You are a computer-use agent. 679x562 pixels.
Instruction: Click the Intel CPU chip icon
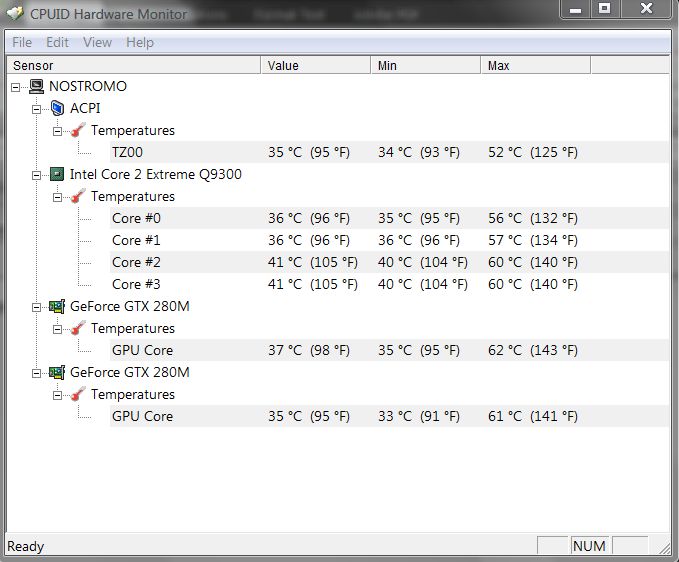pos(57,174)
